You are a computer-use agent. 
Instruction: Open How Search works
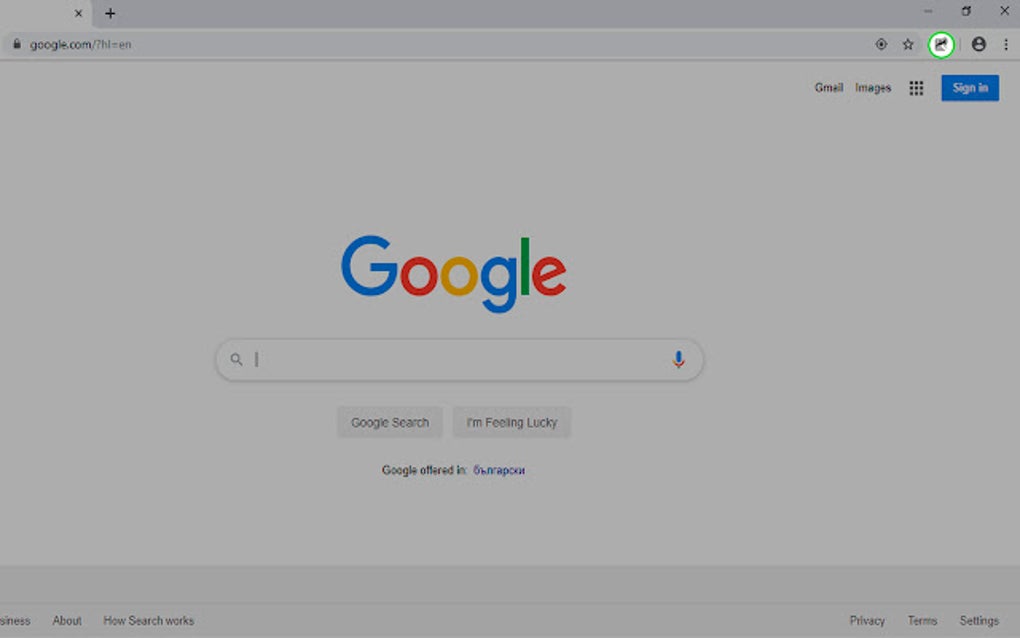tap(148, 620)
